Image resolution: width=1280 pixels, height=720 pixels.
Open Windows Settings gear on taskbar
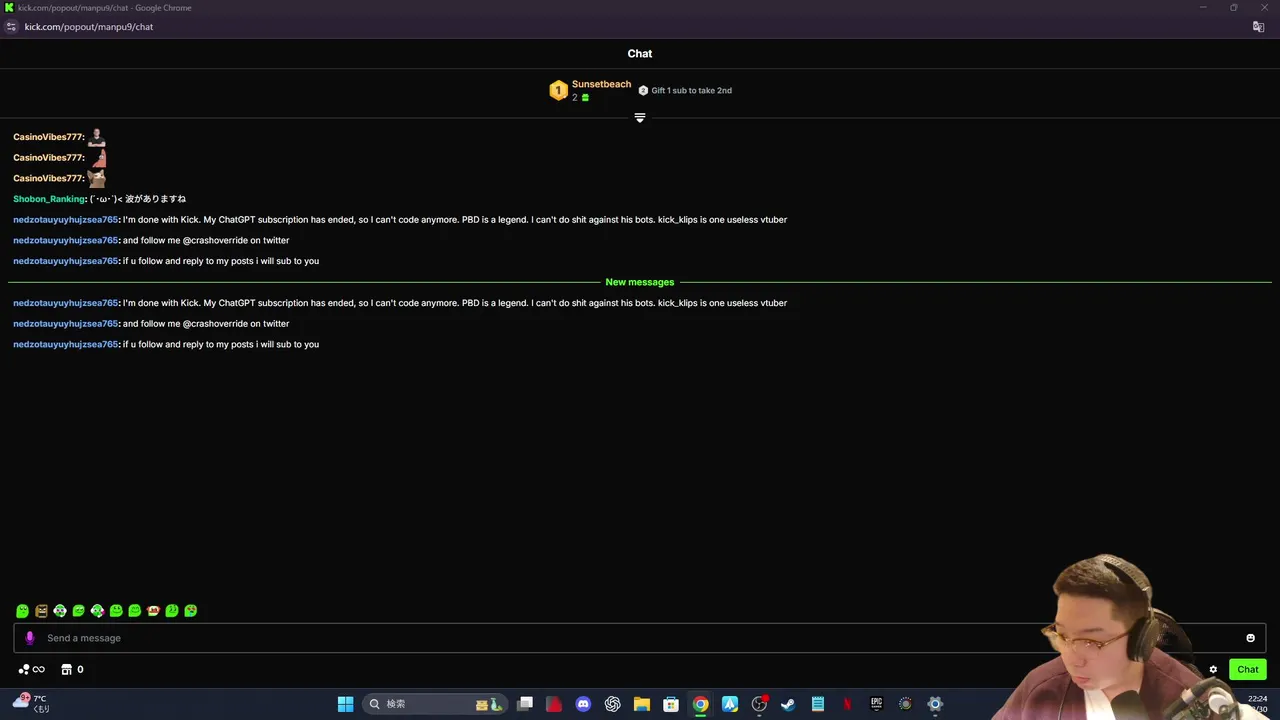click(x=935, y=704)
